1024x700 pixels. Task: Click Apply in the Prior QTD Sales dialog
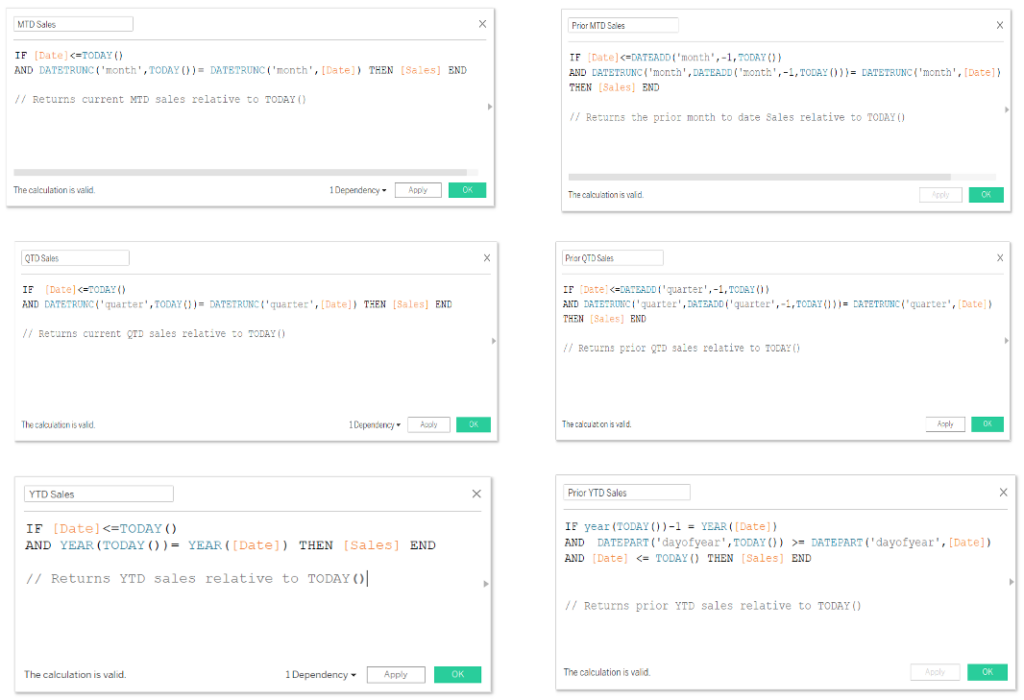click(x=945, y=424)
